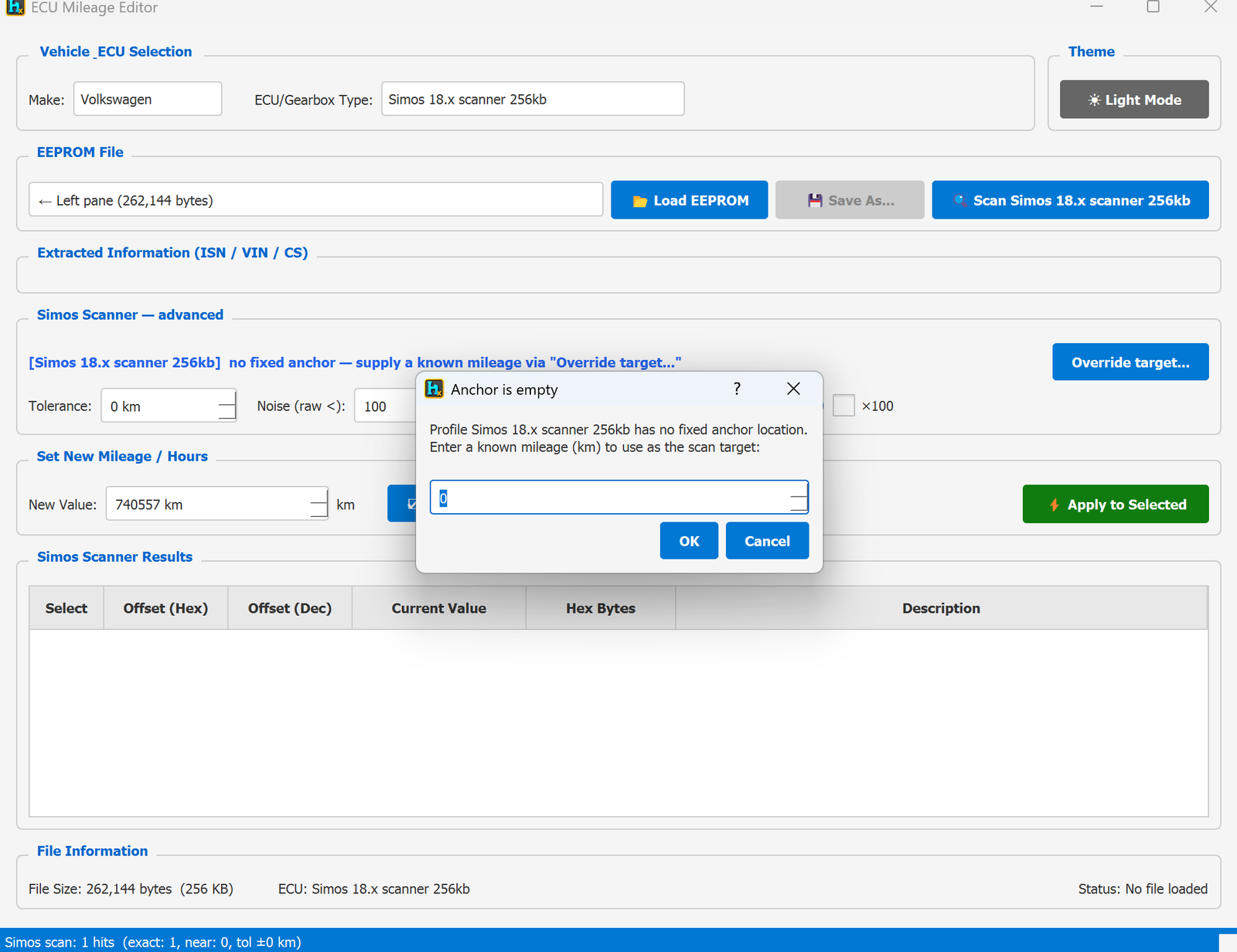Sort by the Select column header

pos(66,608)
